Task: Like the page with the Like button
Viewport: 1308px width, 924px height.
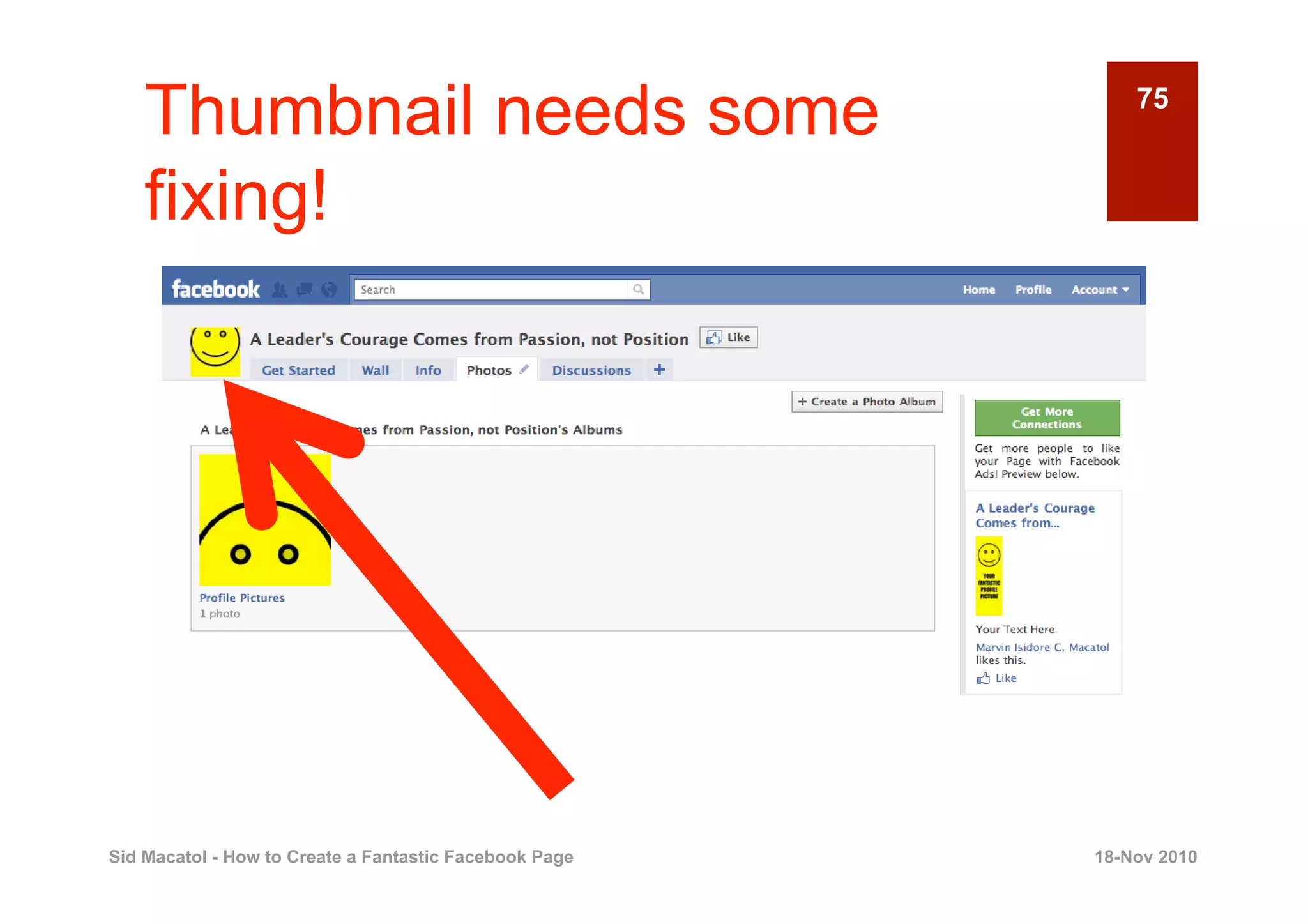Action: click(x=729, y=337)
